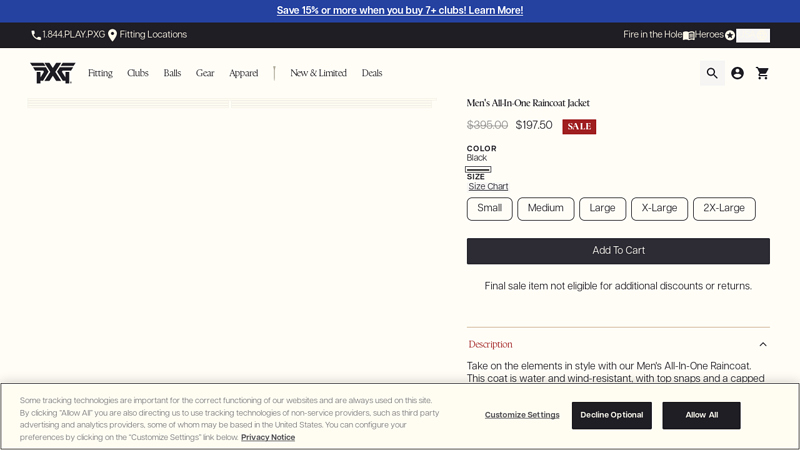The width and height of the screenshot is (800, 450).
Task: Click the 1.844.PLAY.PXG phone number
Action: click(73, 35)
